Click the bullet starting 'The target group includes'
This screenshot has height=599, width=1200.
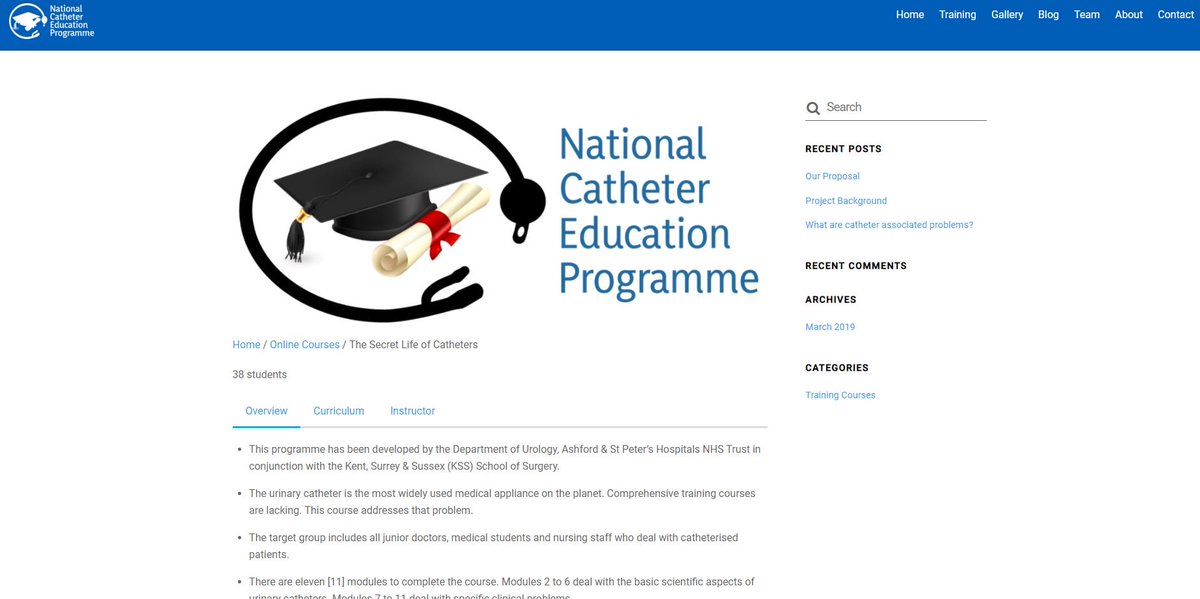[493, 546]
